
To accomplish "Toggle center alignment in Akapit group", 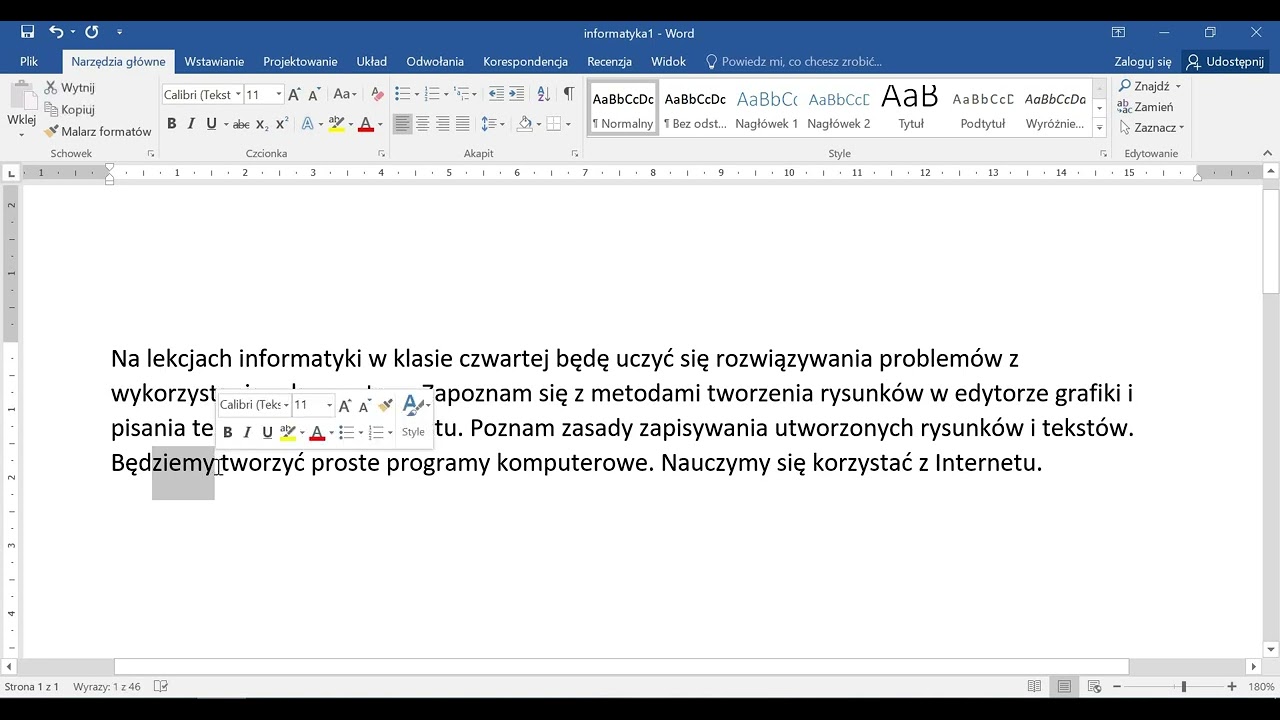I will click(x=422, y=125).
